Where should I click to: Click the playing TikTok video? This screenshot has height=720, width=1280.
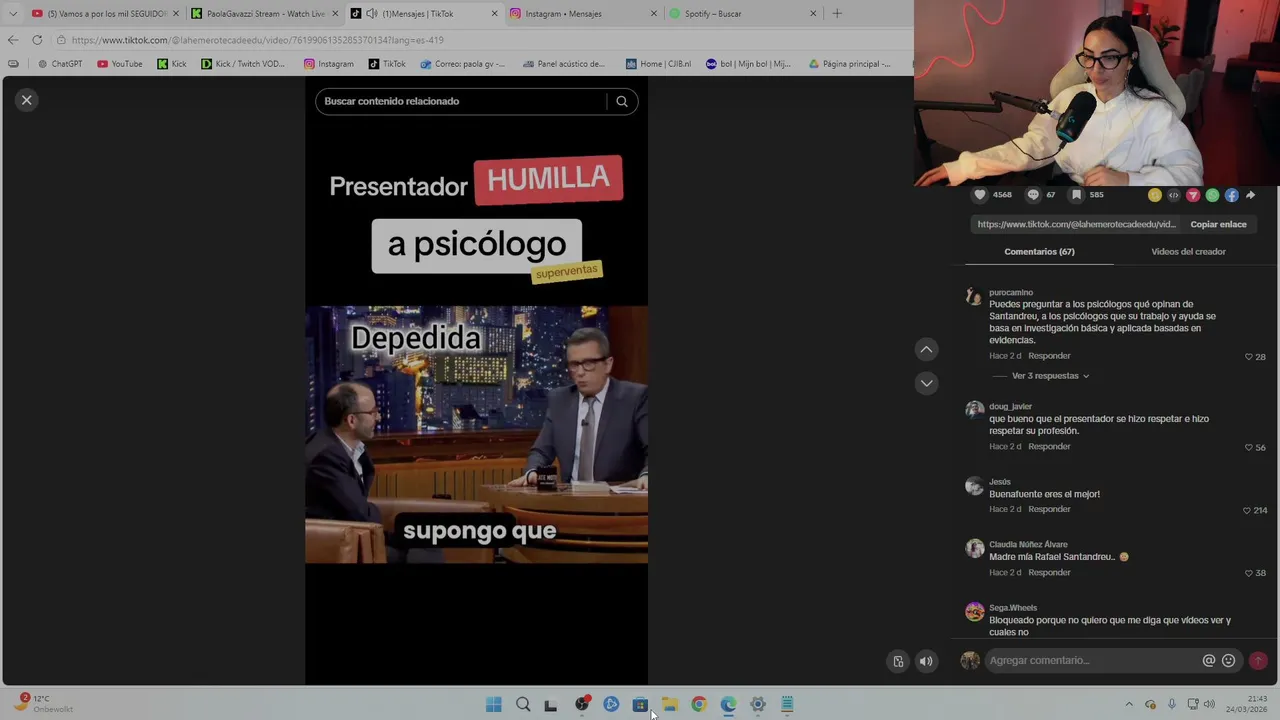click(476, 435)
